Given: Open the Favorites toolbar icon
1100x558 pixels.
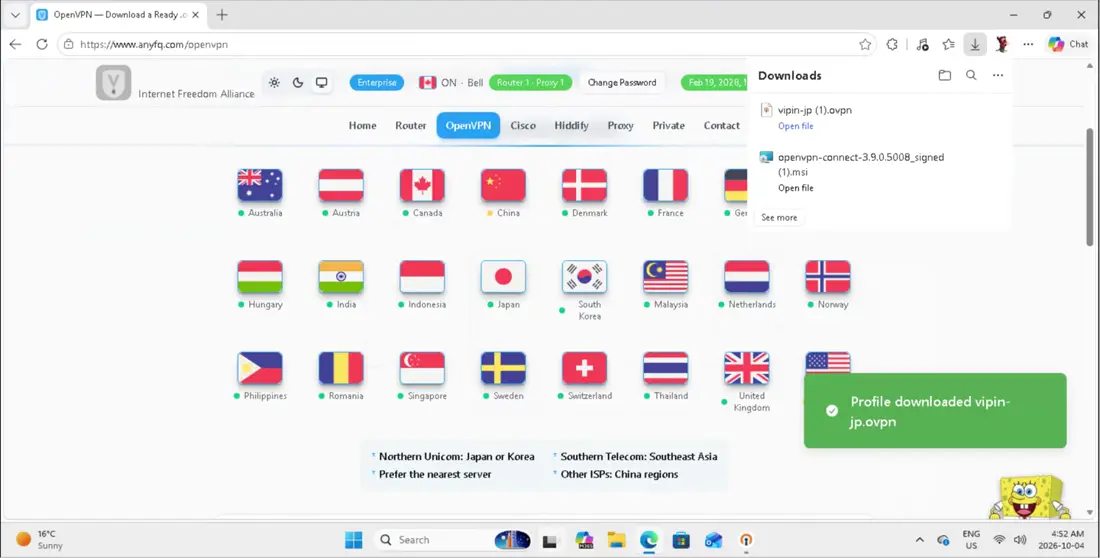Looking at the screenshot, I should [x=948, y=44].
